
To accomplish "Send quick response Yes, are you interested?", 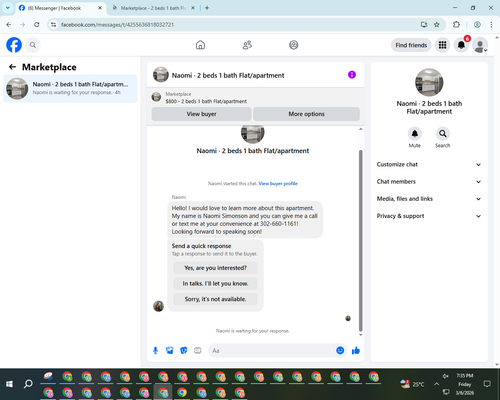I will point(215,268).
